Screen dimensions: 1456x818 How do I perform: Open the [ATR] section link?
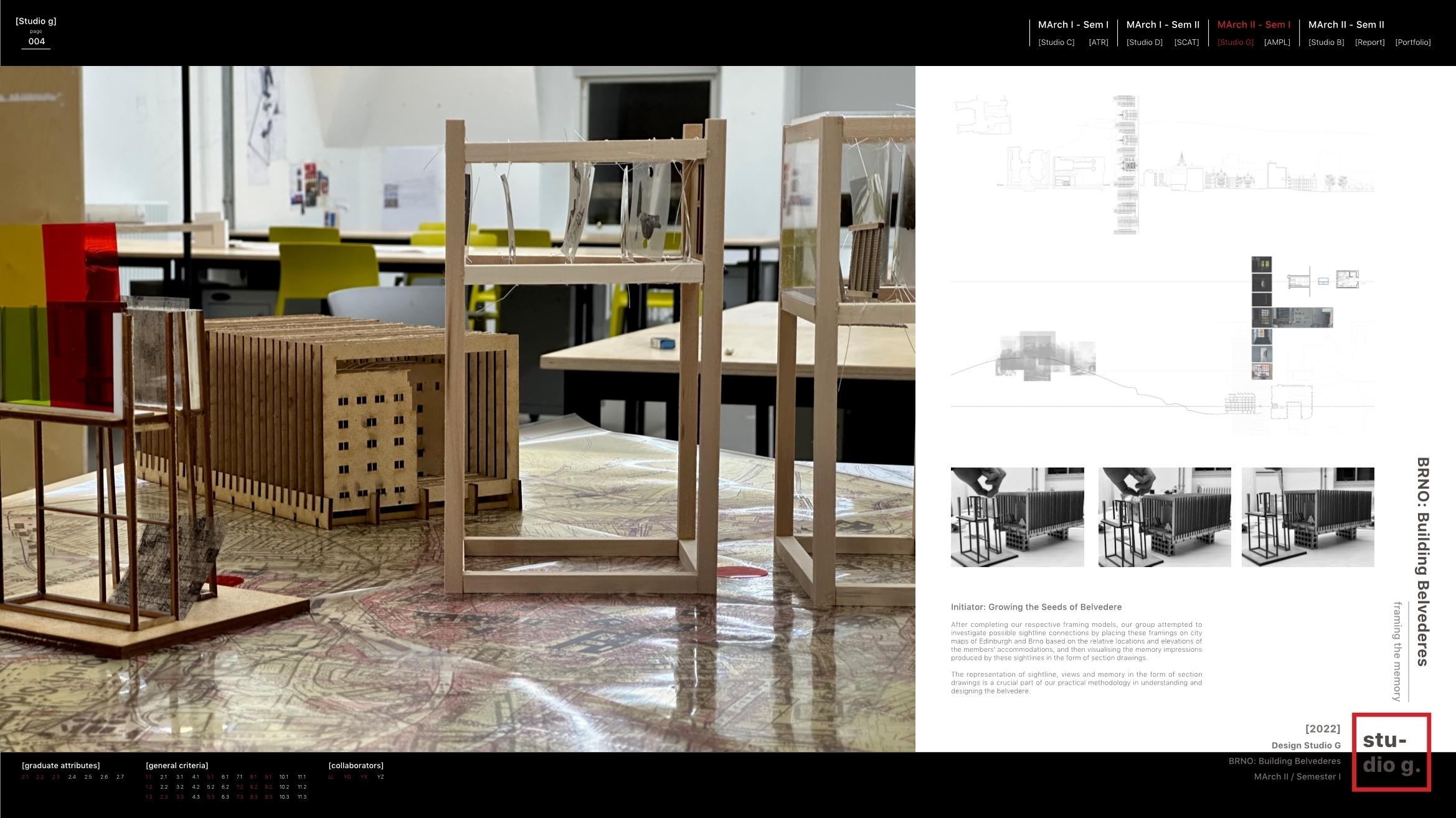click(x=1098, y=42)
